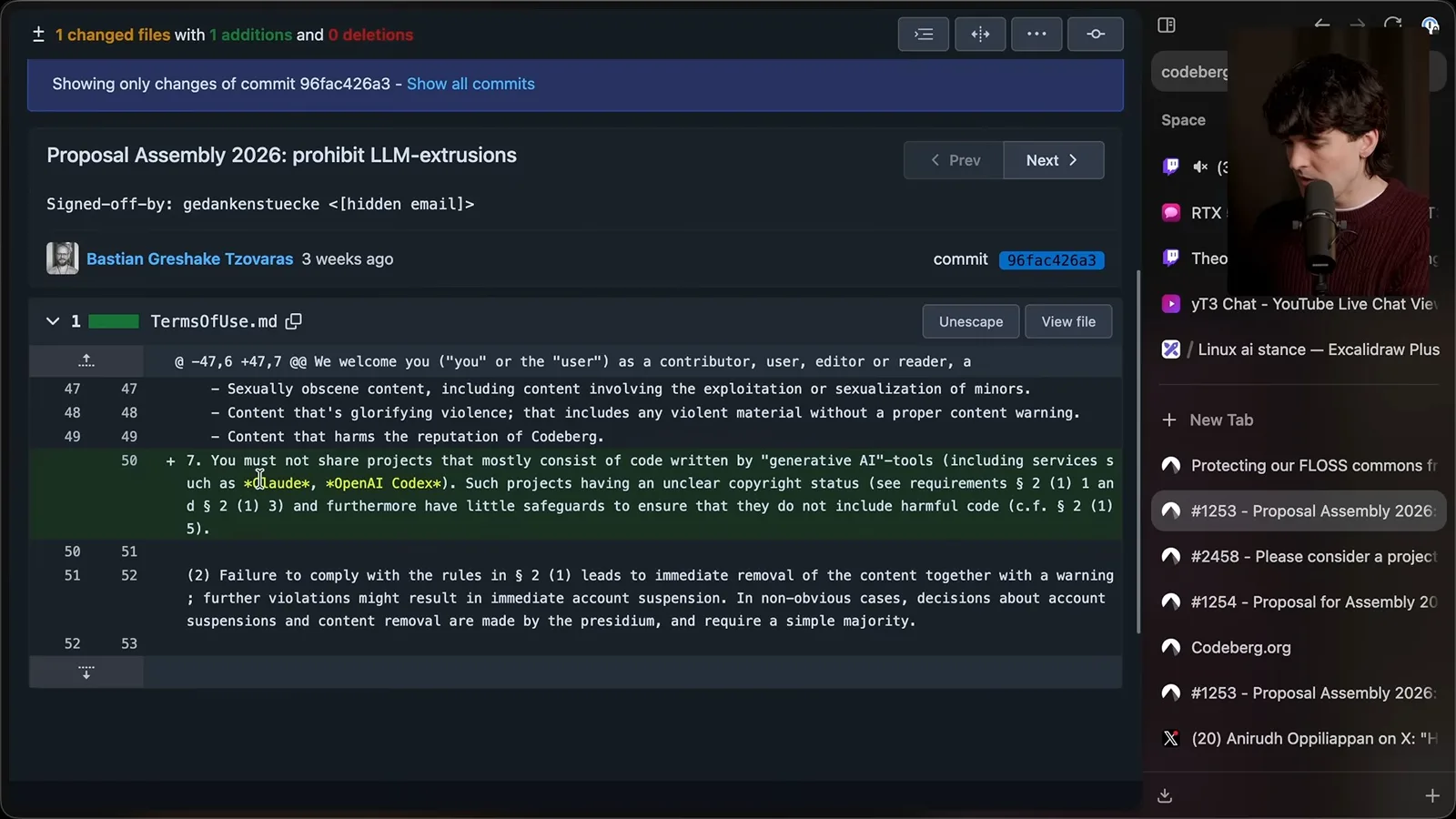Viewport: 1456px width, 819px height.
Task: Collapse the TermsOfUse.md file diff
Action: point(53,321)
